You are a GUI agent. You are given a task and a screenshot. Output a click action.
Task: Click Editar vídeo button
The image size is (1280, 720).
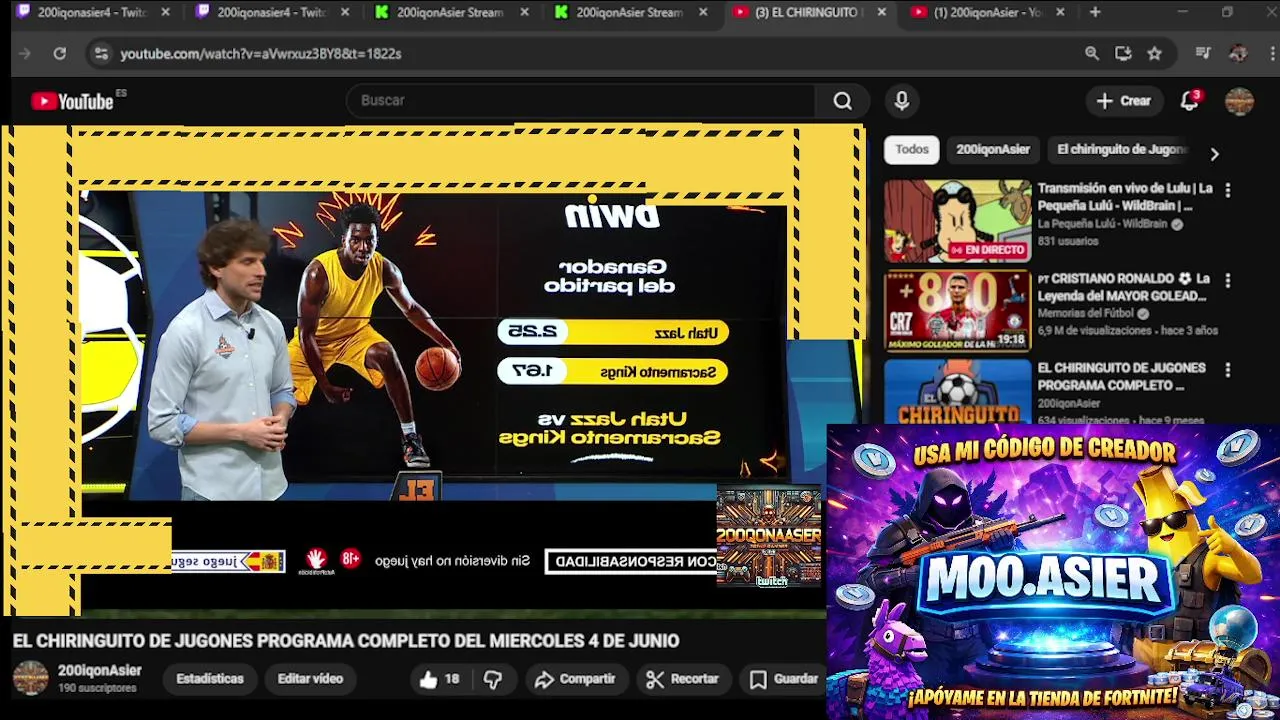pyautogui.click(x=310, y=679)
